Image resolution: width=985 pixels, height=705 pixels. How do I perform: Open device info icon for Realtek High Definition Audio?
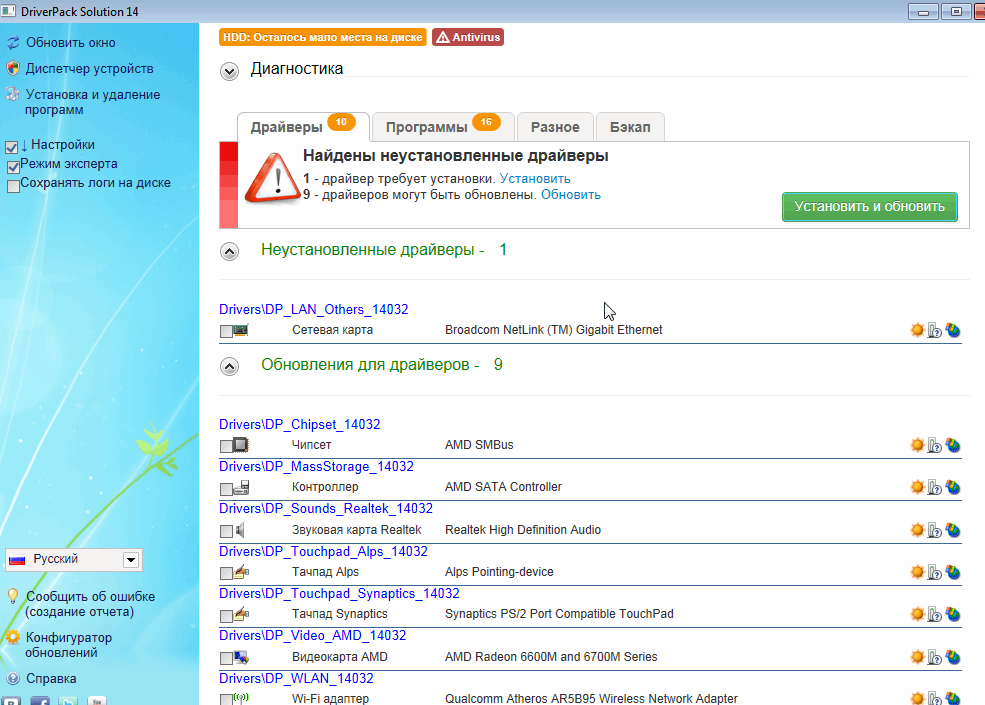(935, 530)
